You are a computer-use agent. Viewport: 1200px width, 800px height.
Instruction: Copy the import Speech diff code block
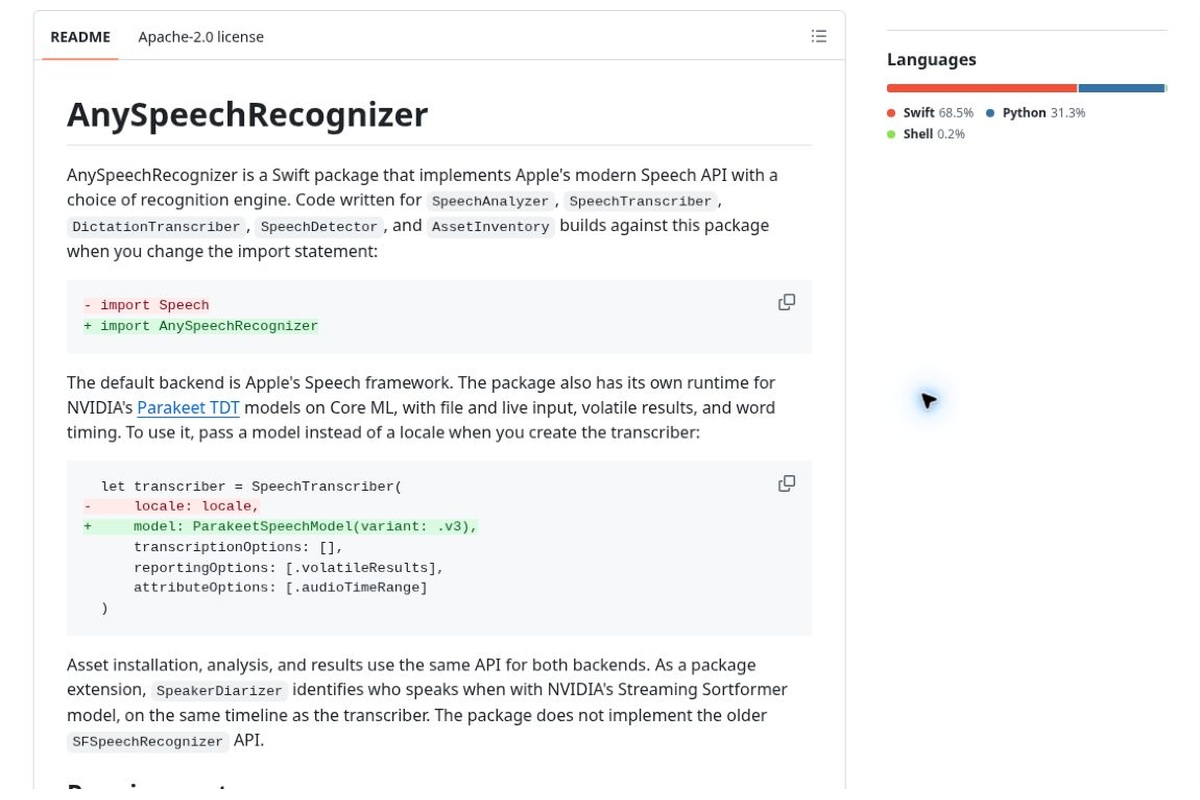click(787, 302)
